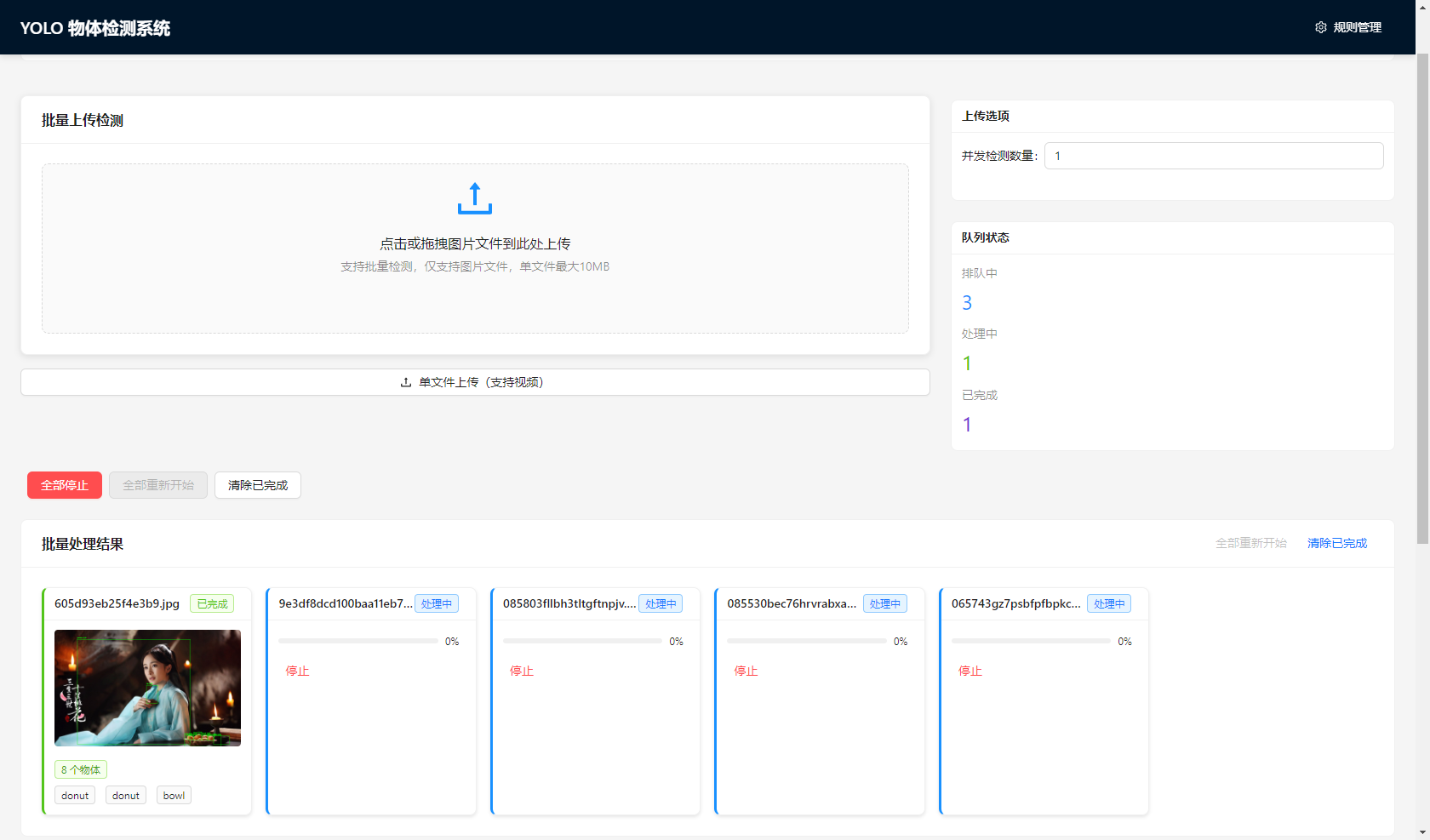The height and width of the screenshot is (840, 1430).
Task: Click the upload arrow icon in drop zone
Action: [475, 197]
